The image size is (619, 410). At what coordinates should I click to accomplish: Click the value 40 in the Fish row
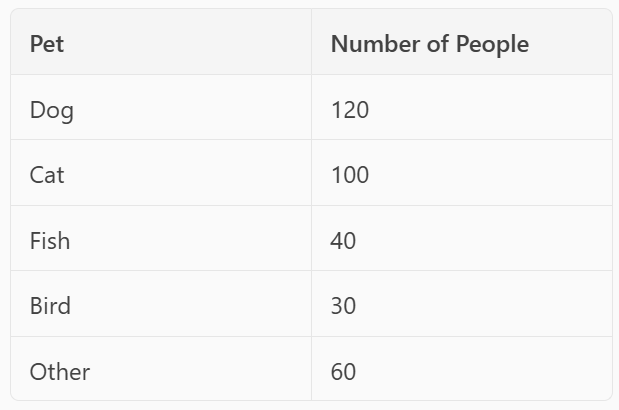[343, 240]
